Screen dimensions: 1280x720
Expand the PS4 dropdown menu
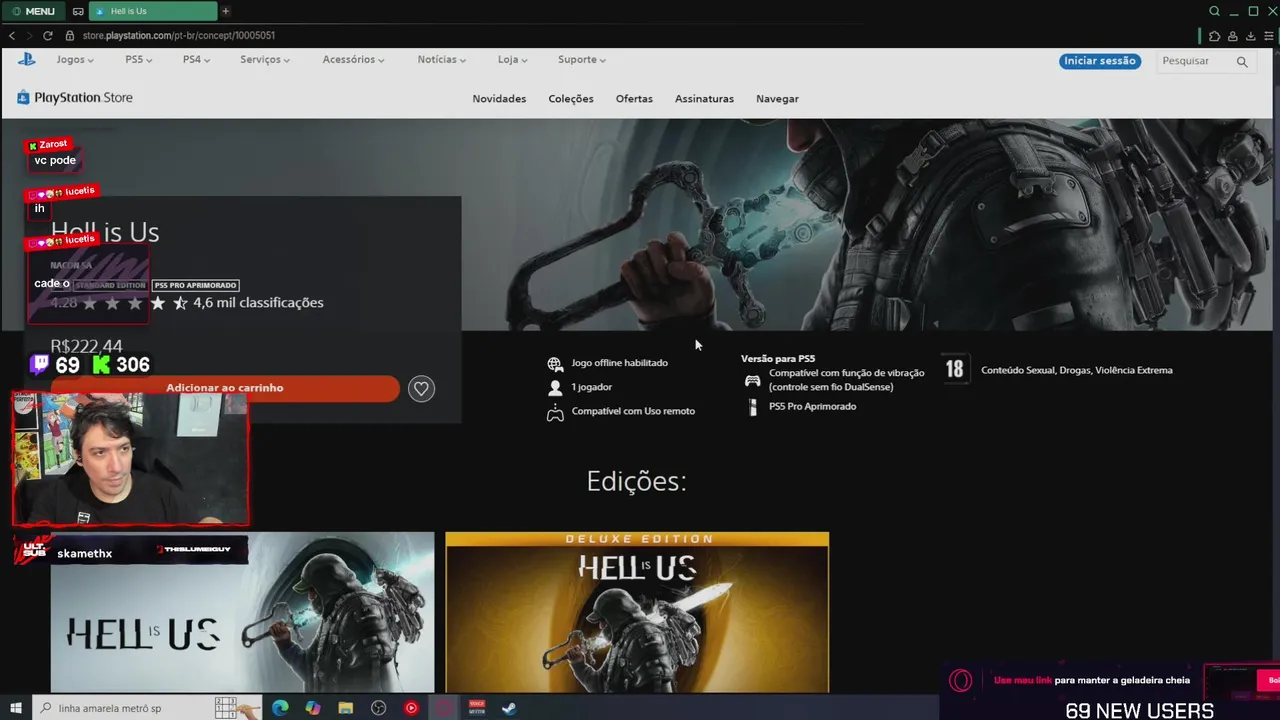click(x=196, y=60)
